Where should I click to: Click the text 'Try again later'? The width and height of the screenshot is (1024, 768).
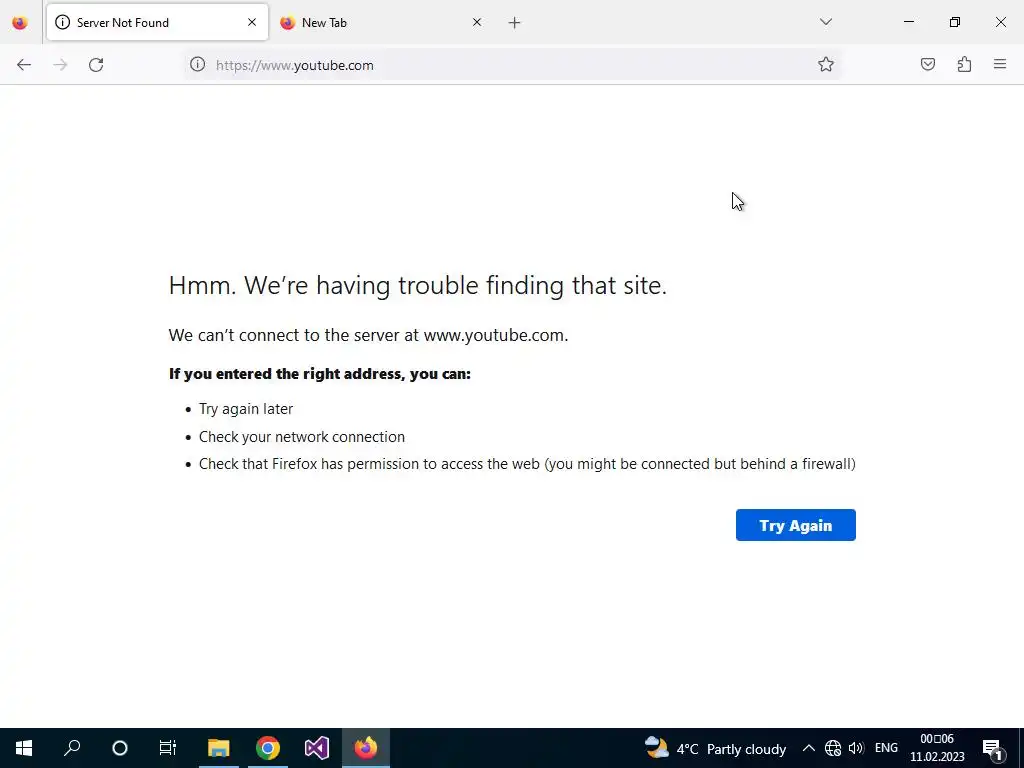click(x=246, y=409)
